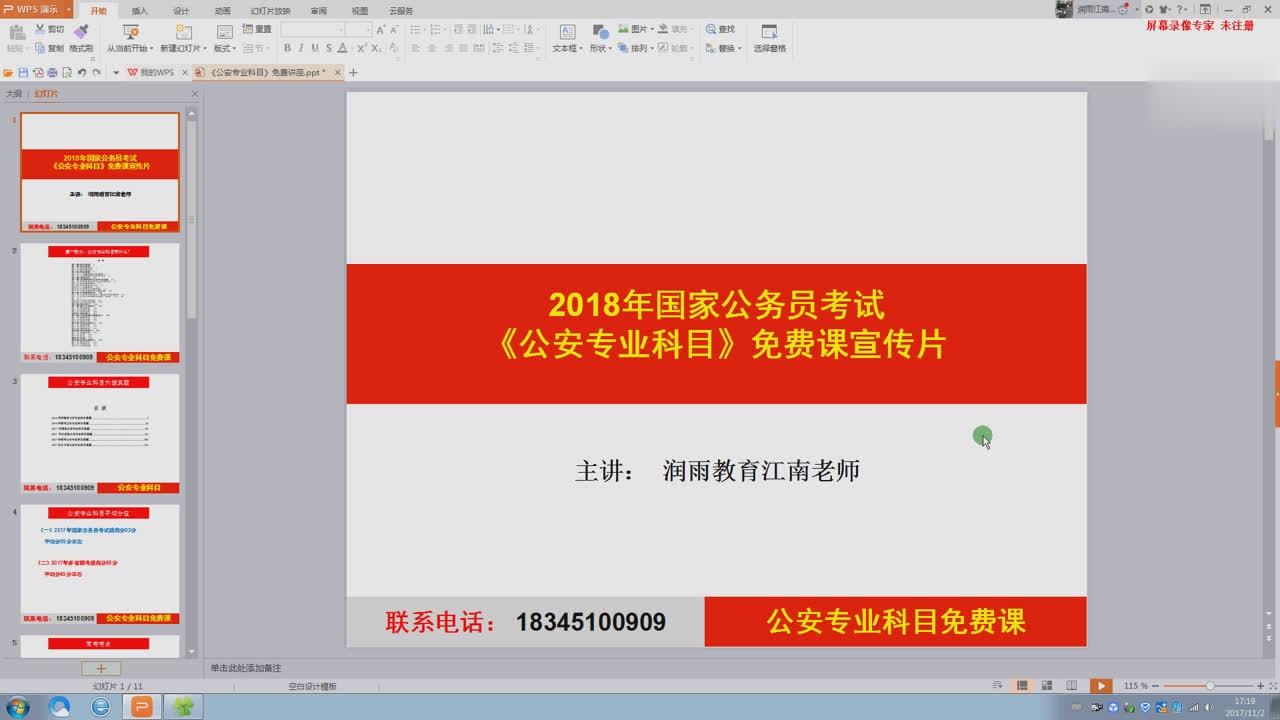Toggle the notes pane button in status bar

(x=998, y=685)
